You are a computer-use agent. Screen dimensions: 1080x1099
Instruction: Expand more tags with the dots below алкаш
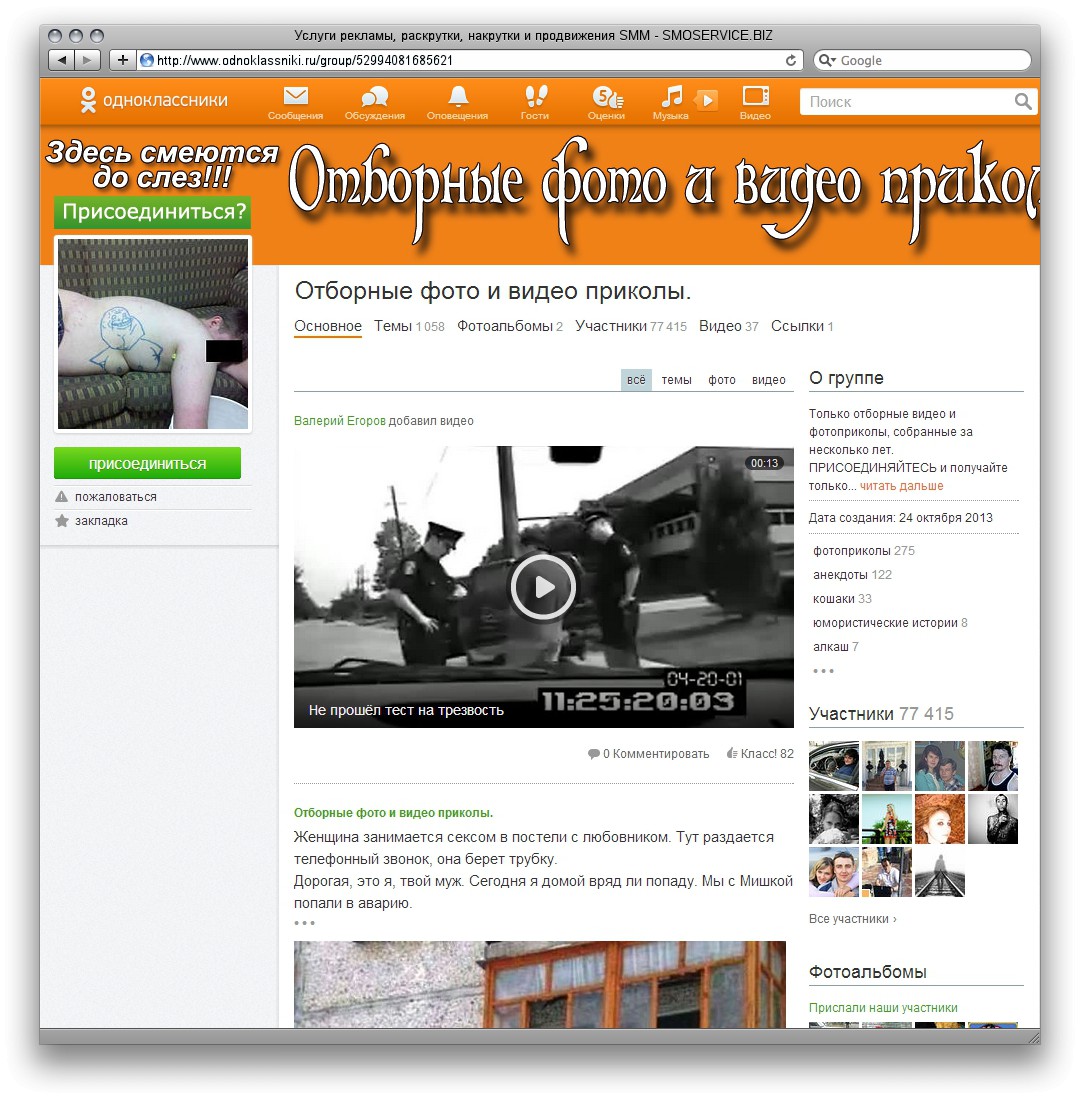point(823,671)
